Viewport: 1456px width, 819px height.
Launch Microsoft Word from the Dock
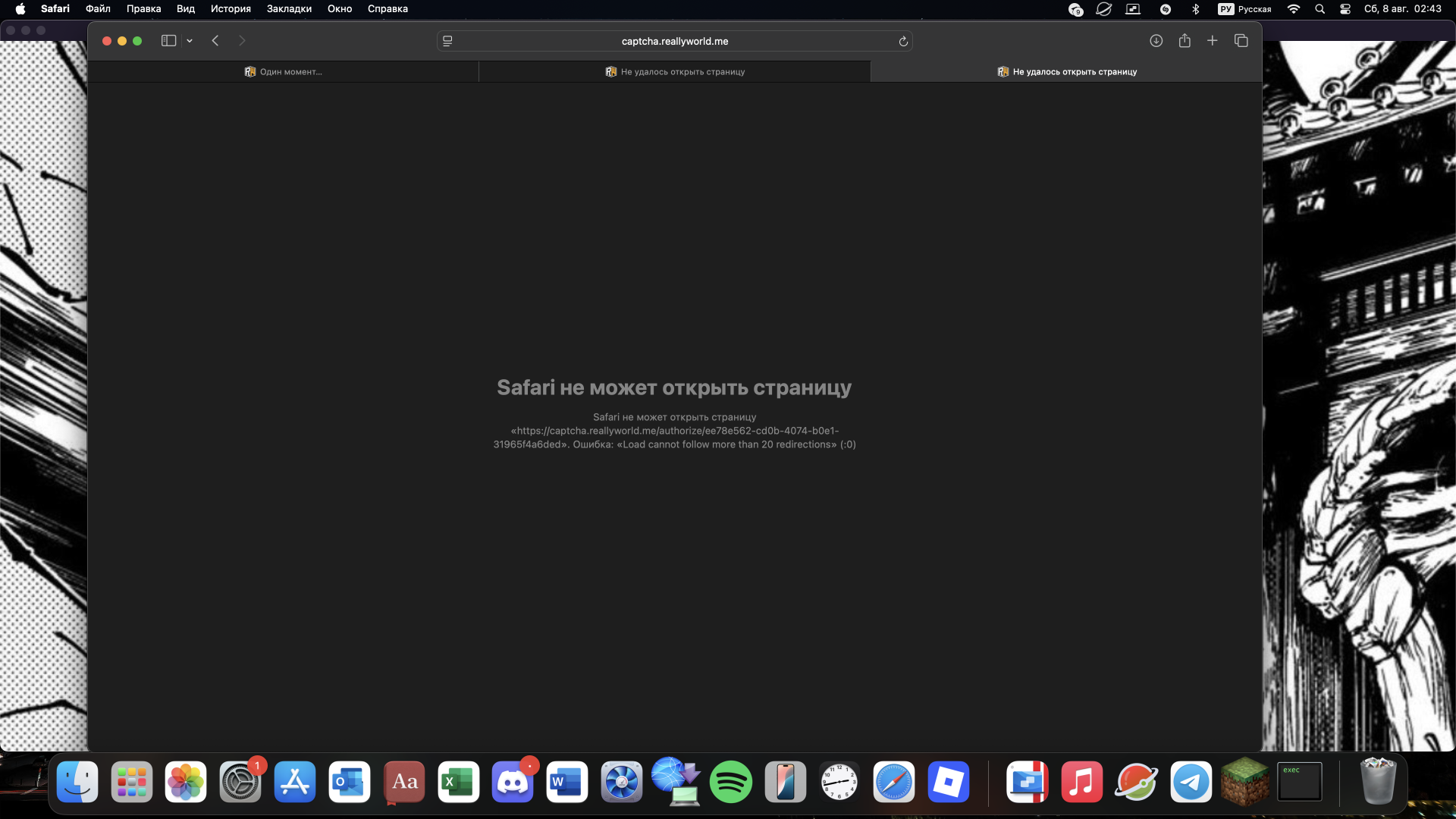point(567,782)
